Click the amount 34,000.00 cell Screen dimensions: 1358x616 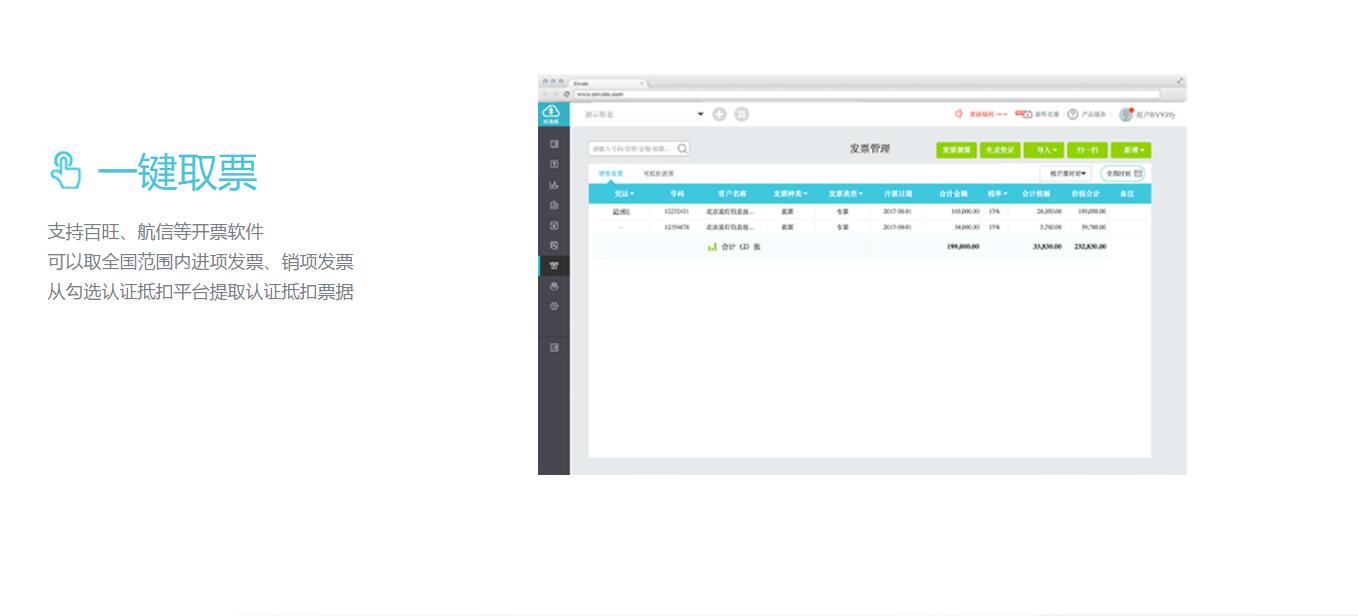(967, 227)
